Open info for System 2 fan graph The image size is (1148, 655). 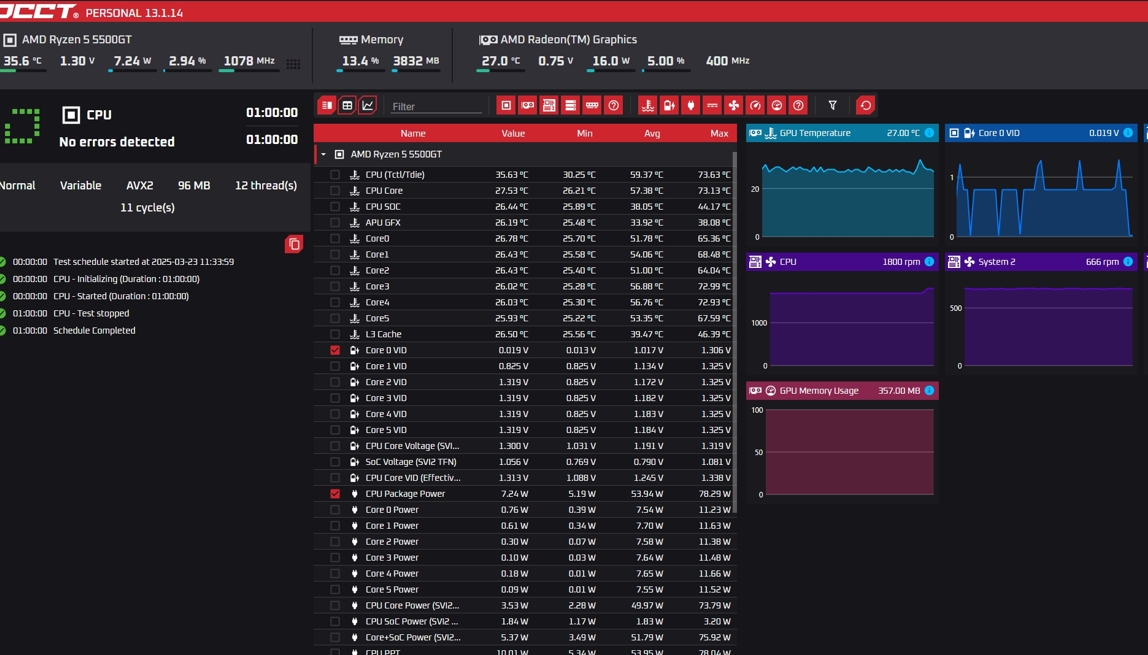tap(1128, 261)
